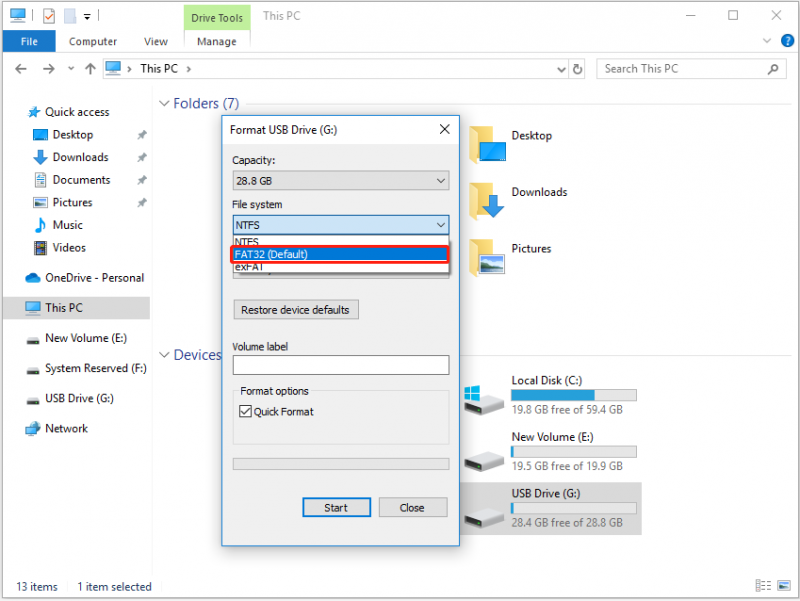The image size is (800, 601).
Task: Click the search magnifier icon
Action: click(773, 69)
